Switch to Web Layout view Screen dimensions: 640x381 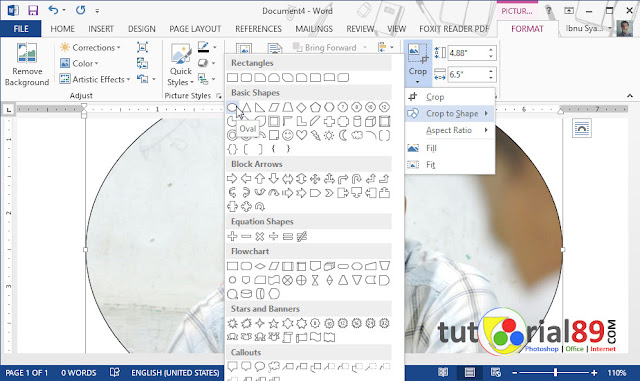pos(496,372)
